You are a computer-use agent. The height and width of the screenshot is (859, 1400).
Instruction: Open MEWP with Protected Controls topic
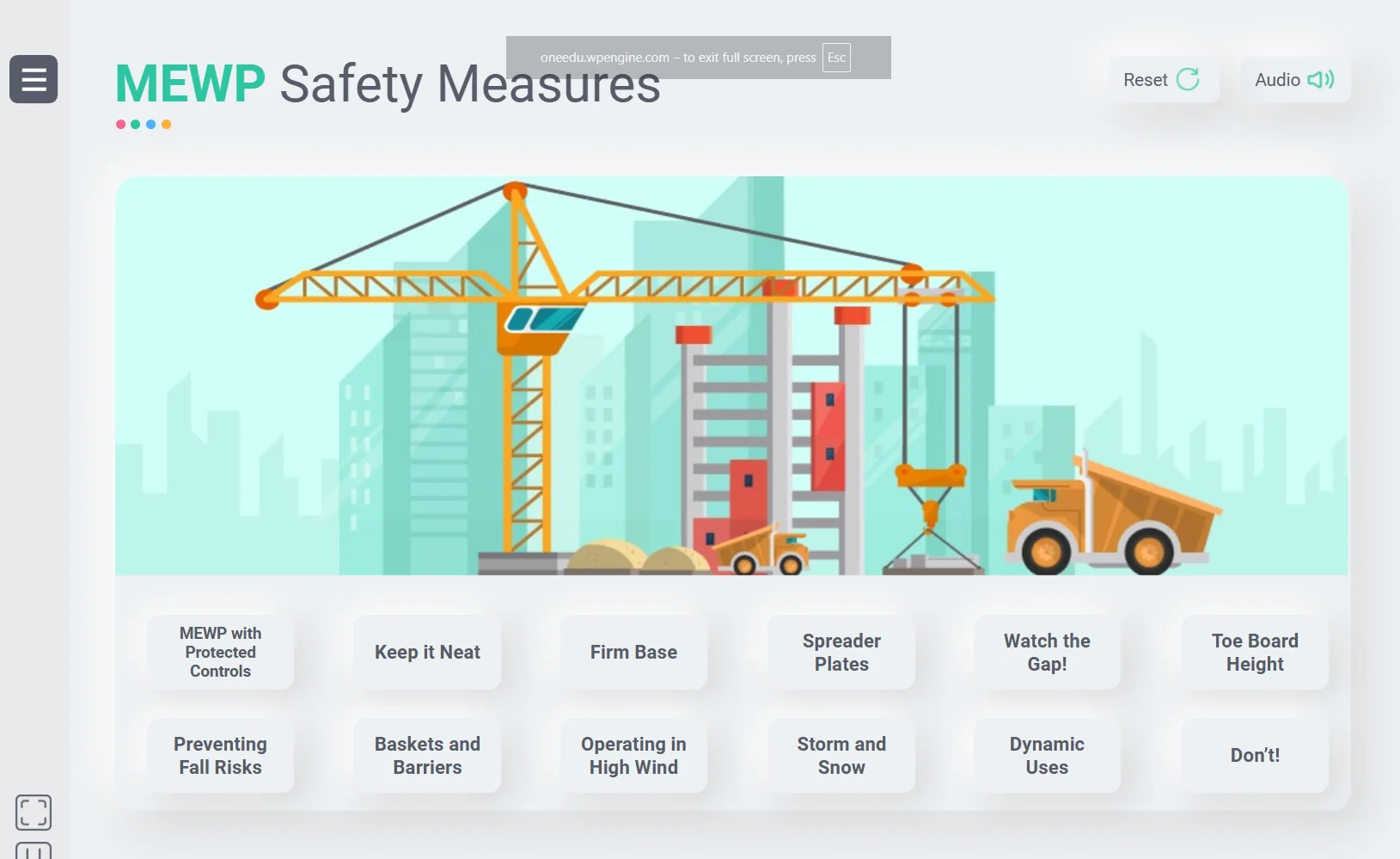[x=221, y=653]
